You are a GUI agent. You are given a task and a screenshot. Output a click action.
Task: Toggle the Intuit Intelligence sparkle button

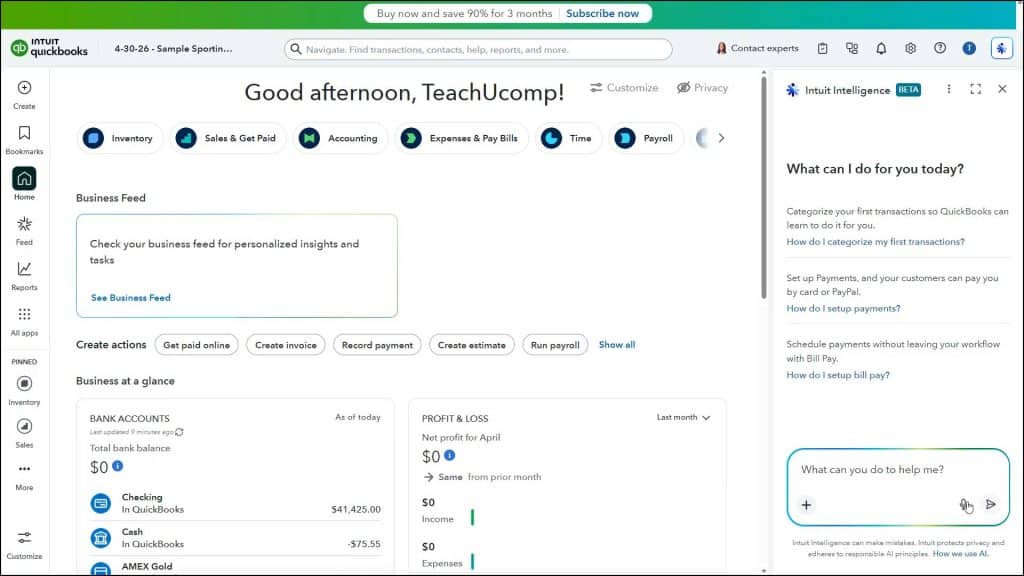pos(1001,48)
